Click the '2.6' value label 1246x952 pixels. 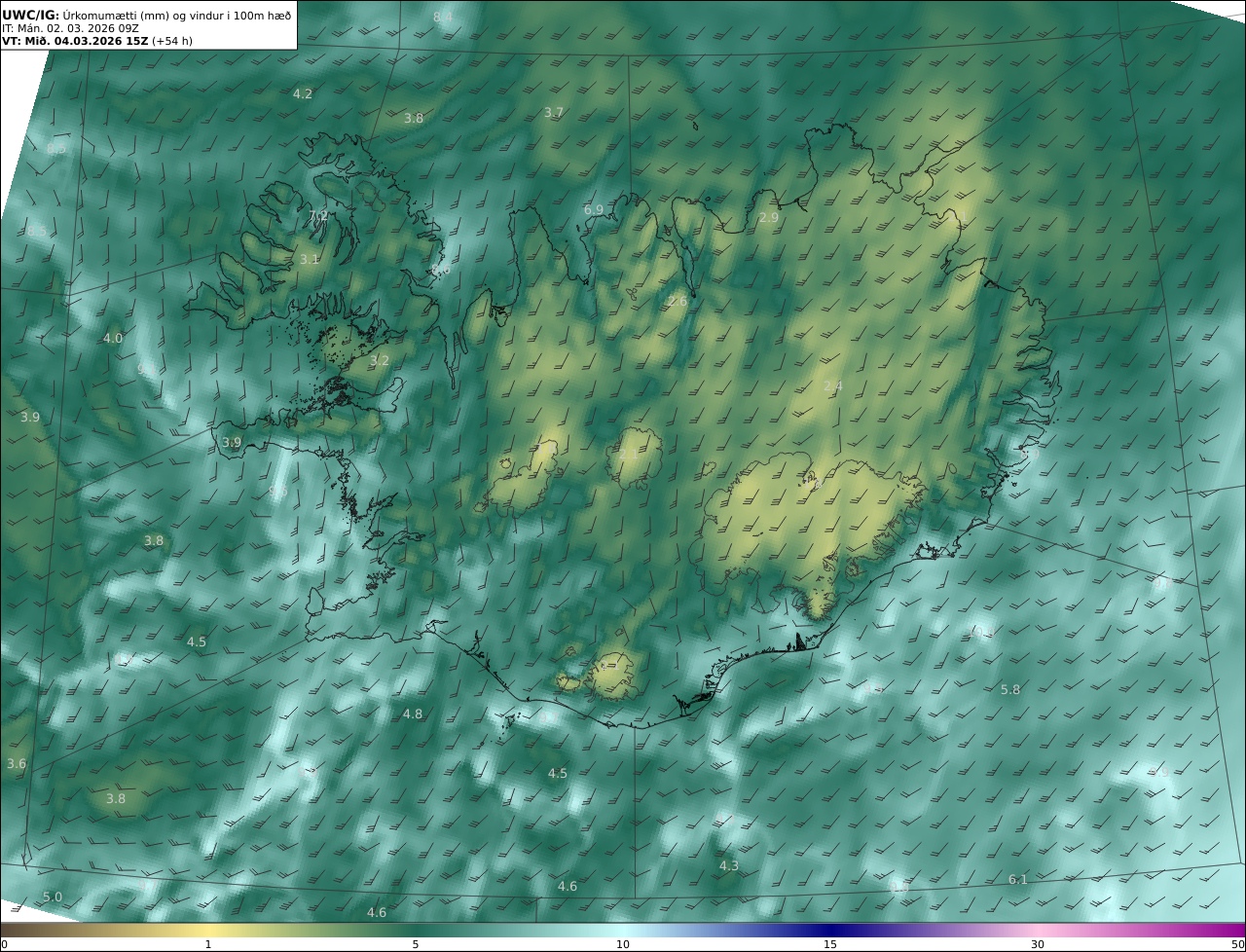pos(678,302)
